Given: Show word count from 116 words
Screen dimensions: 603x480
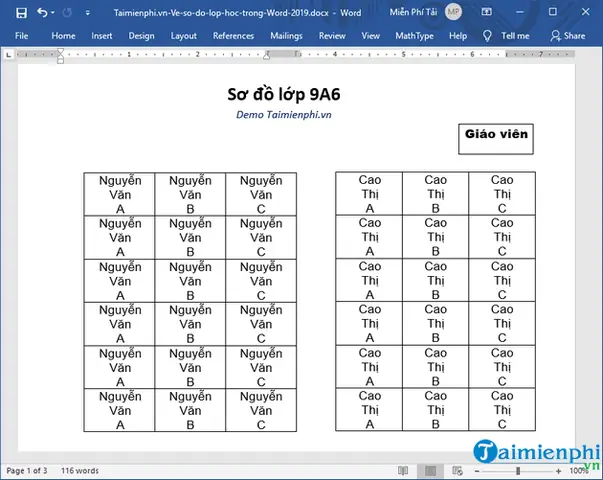Looking at the screenshot, I should point(80,470).
